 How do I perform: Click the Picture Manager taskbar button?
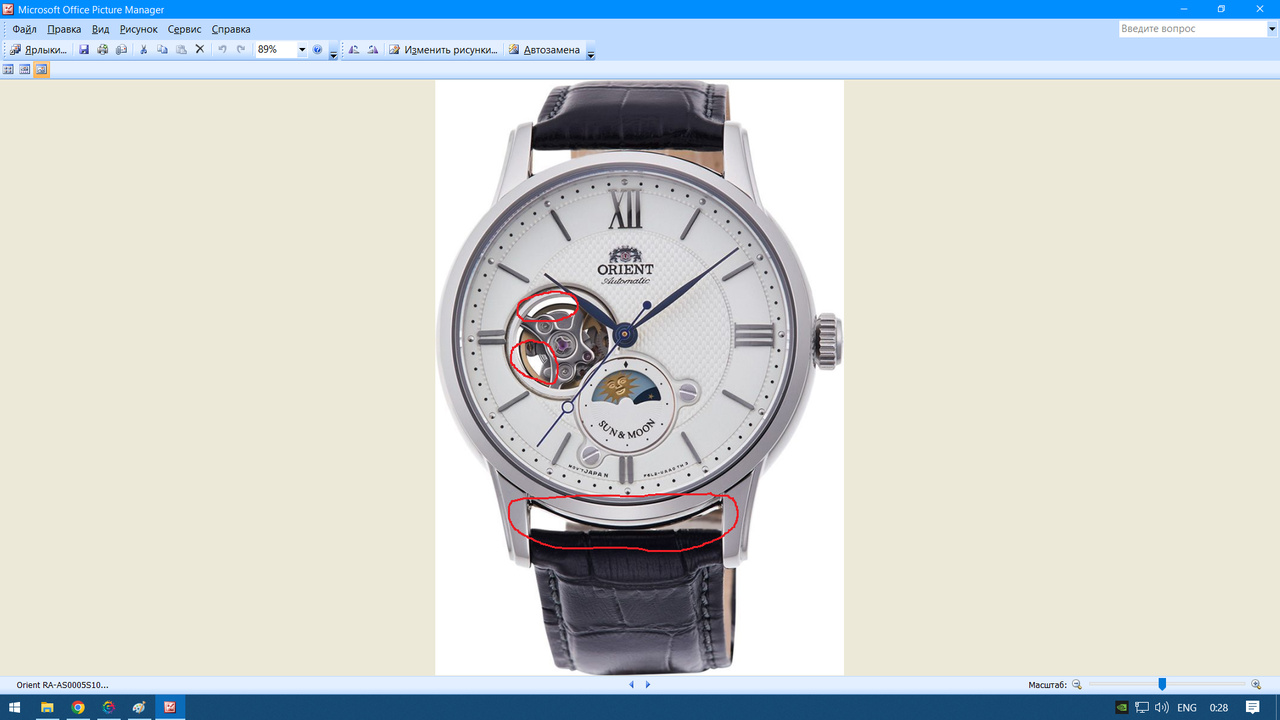(170, 707)
